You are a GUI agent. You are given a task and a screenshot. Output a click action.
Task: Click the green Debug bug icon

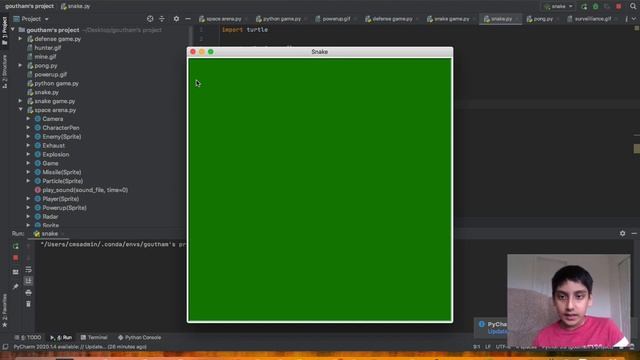[596, 7]
